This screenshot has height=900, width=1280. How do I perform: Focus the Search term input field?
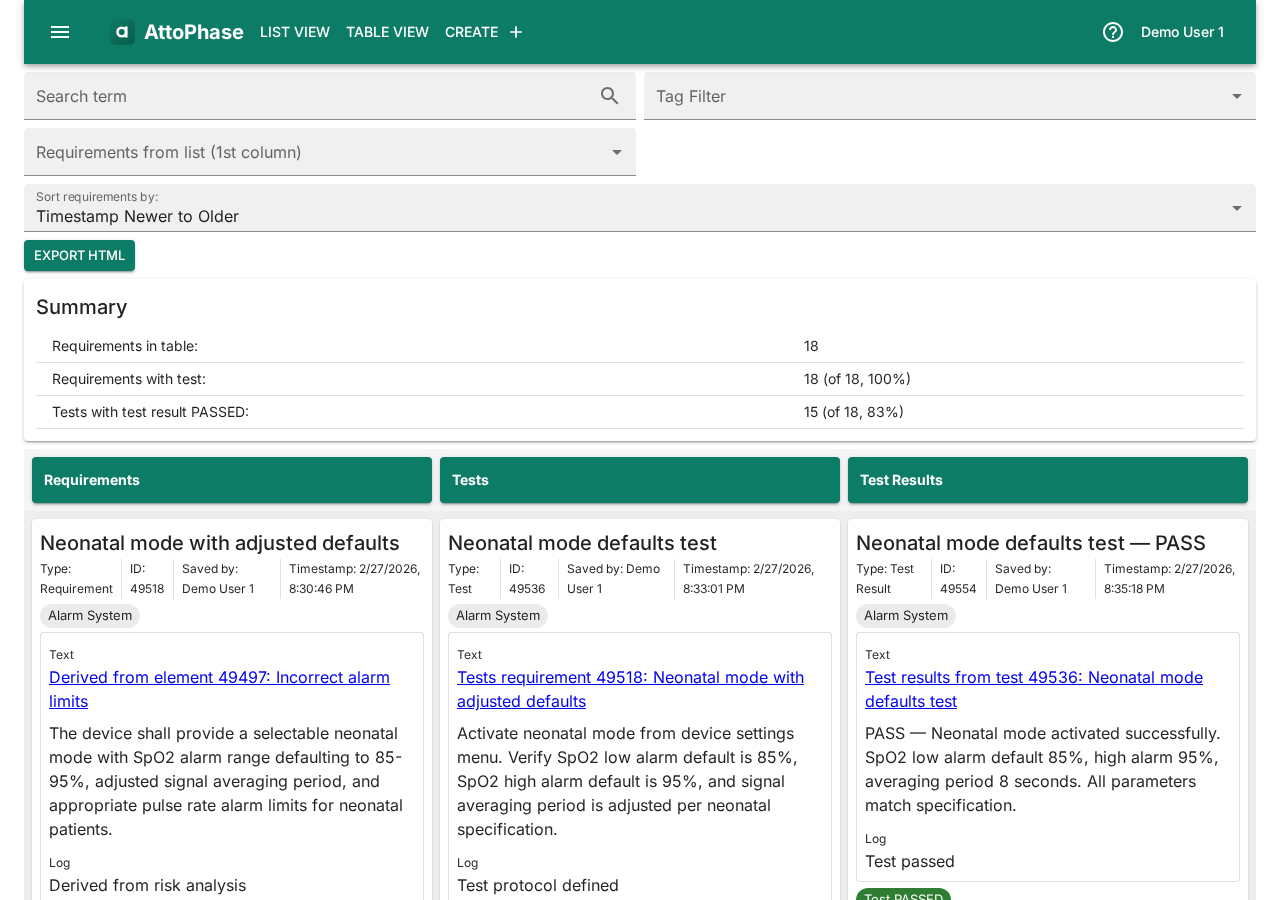tap(310, 96)
